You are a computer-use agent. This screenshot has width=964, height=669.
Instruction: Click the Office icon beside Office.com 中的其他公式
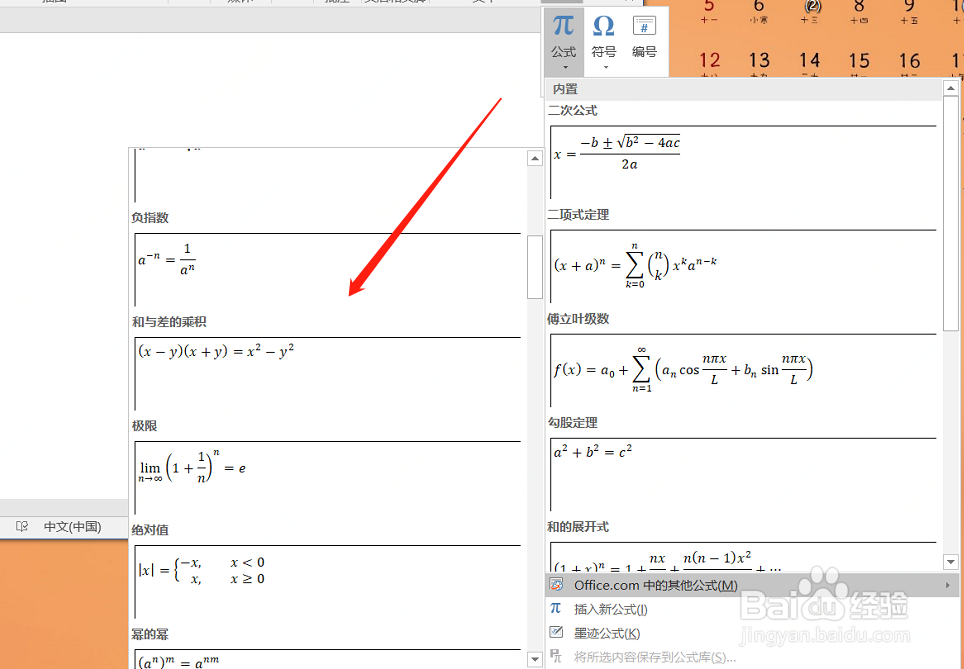click(556, 585)
